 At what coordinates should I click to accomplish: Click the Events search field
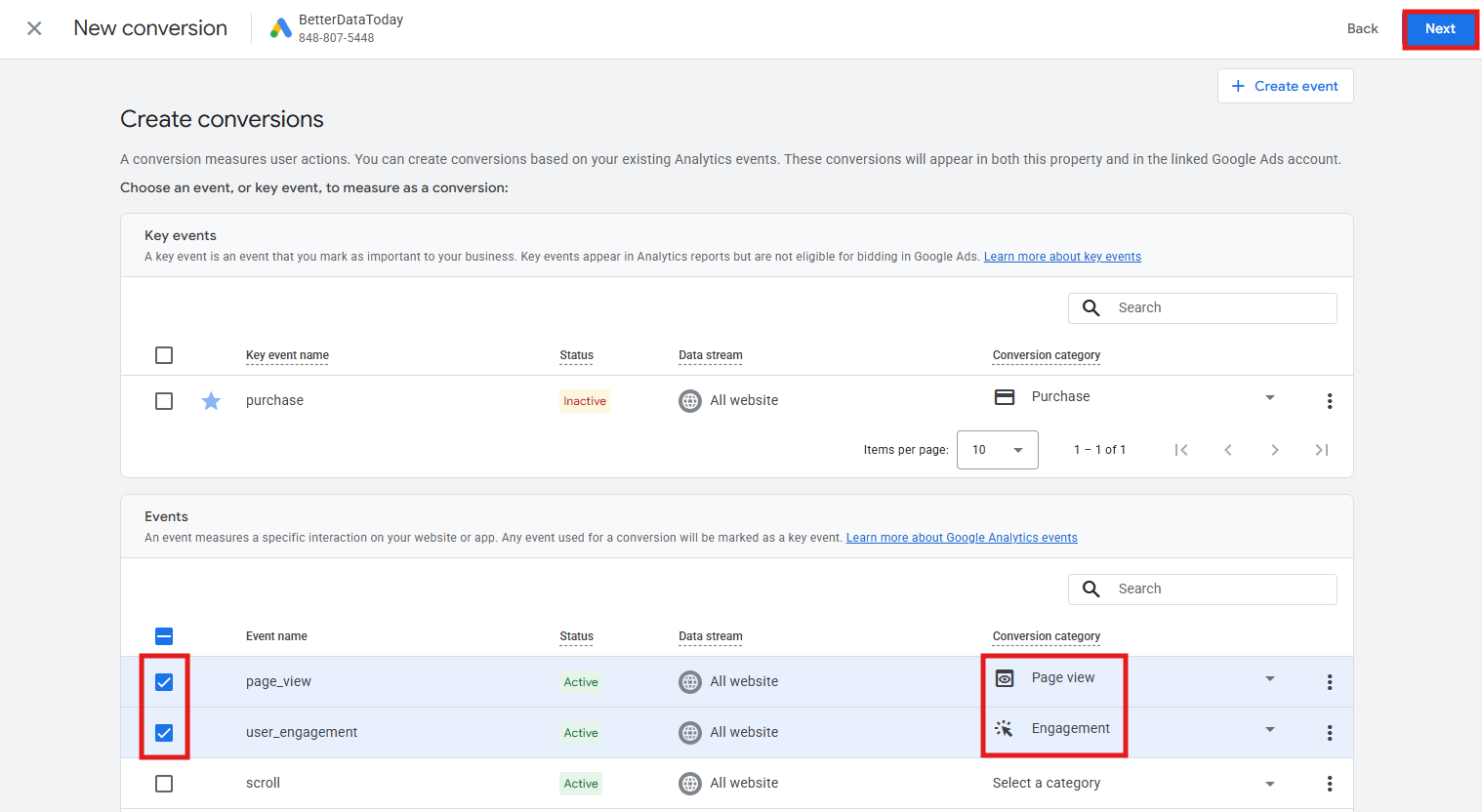(1203, 589)
